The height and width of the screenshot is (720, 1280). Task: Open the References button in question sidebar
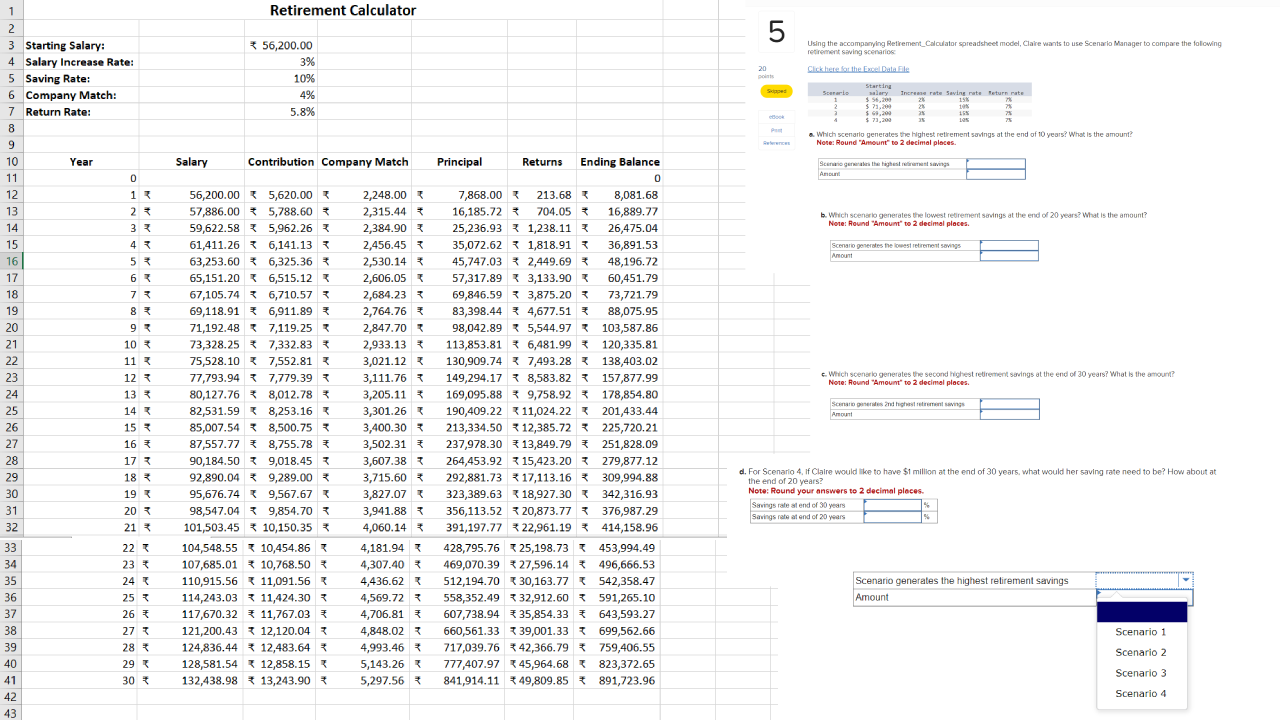[776, 143]
